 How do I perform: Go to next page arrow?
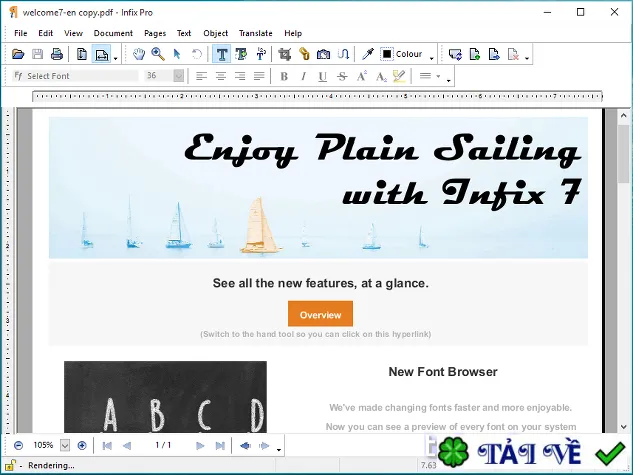200,446
